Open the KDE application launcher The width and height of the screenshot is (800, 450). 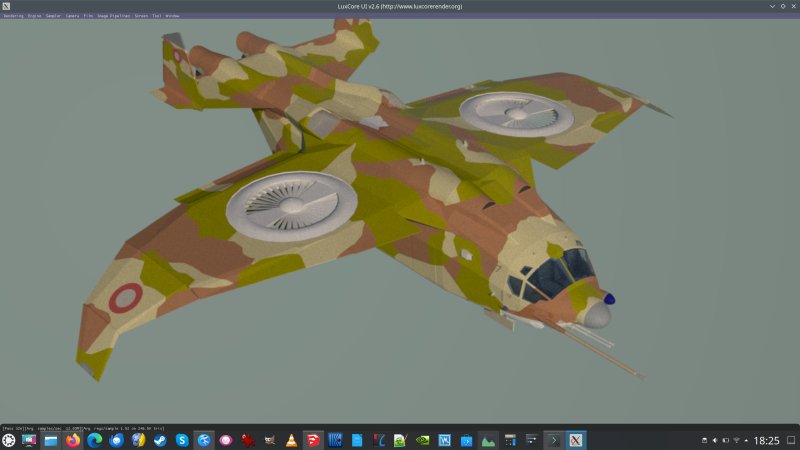coord(8,440)
